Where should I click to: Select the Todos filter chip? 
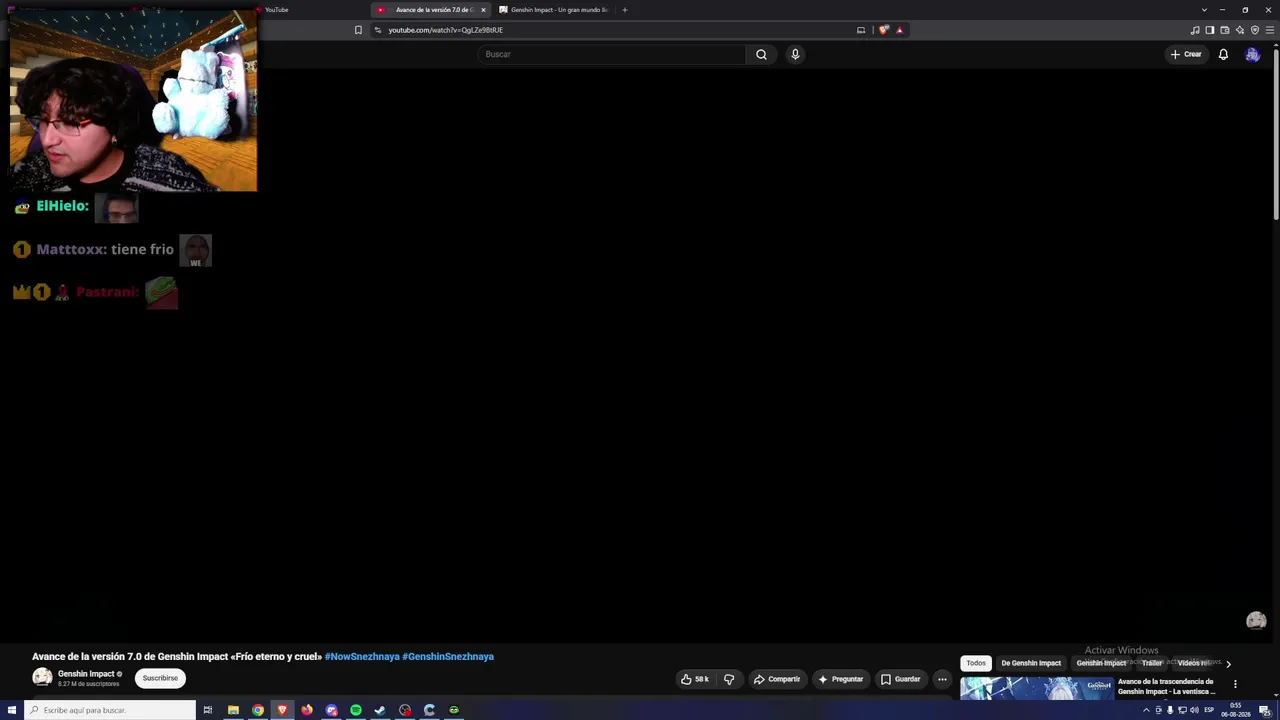976,663
